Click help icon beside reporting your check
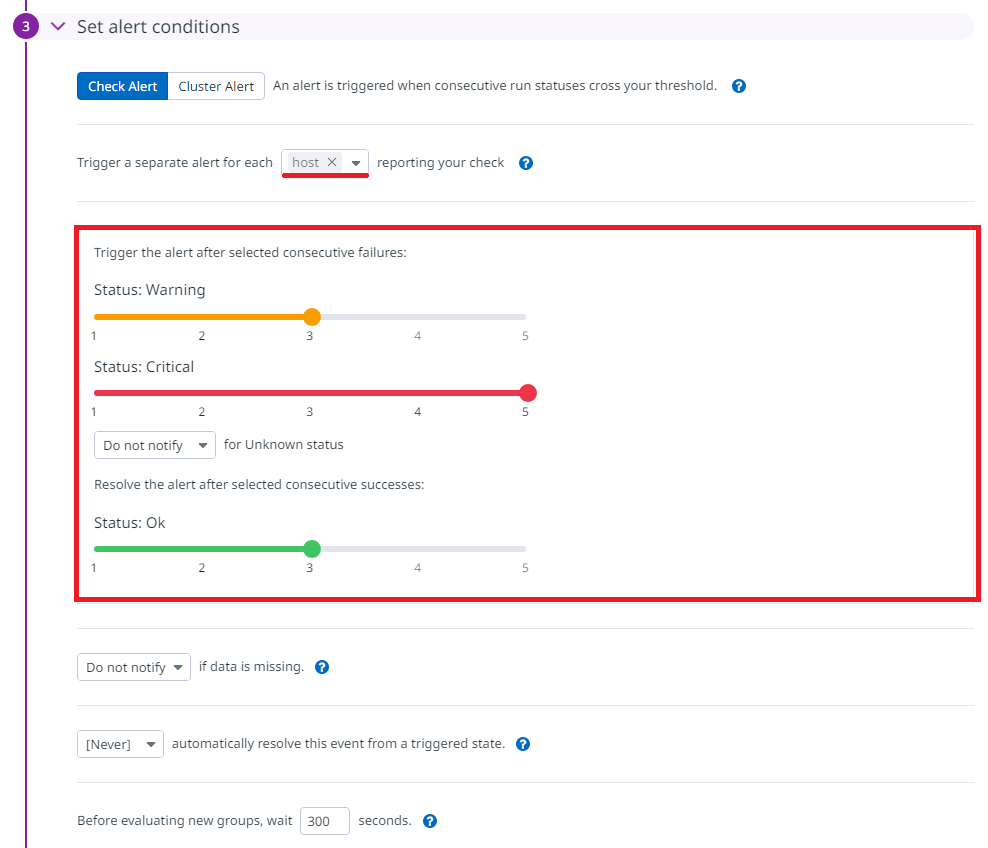This screenshot has height=848, width=988. click(526, 163)
